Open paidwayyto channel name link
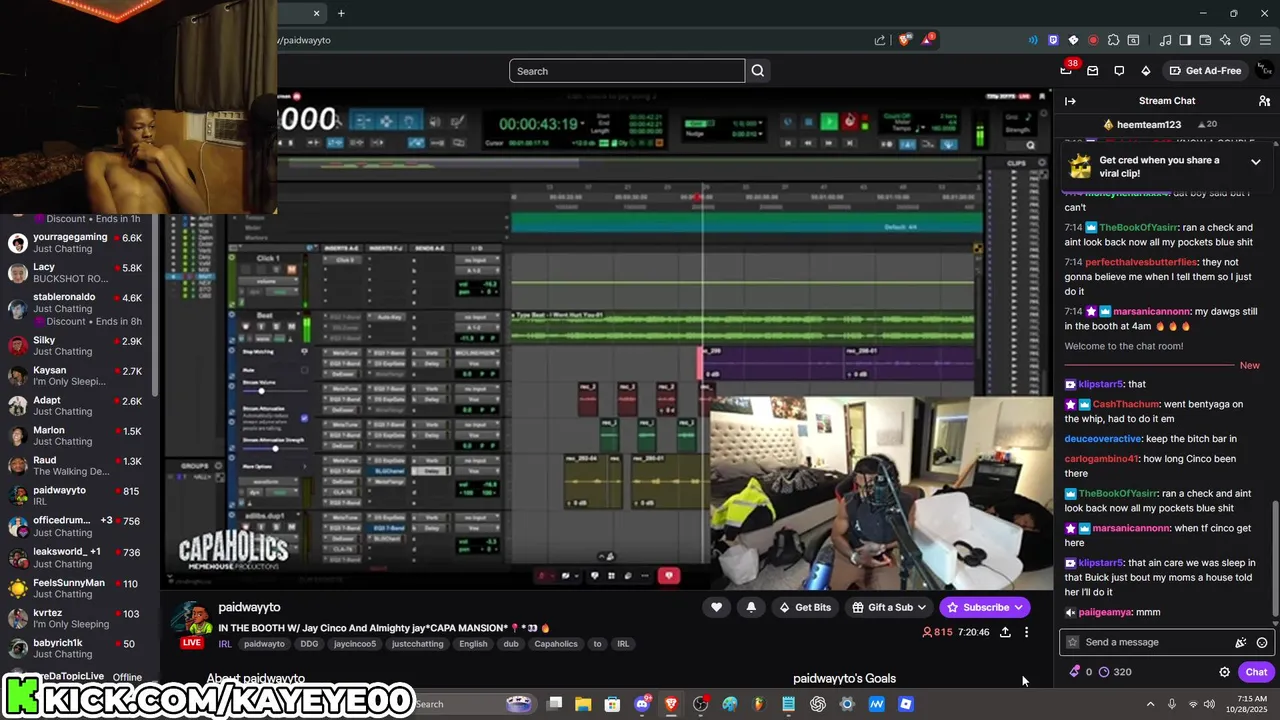This screenshot has height=720, width=1280. point(249,607)
